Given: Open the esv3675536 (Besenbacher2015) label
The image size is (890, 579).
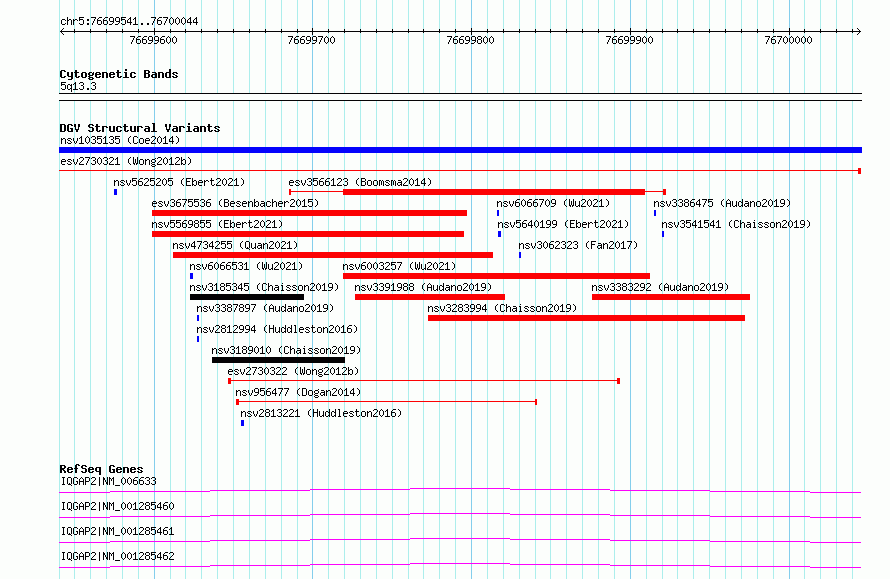Looking at the screenshot, I should click(235, 203).
